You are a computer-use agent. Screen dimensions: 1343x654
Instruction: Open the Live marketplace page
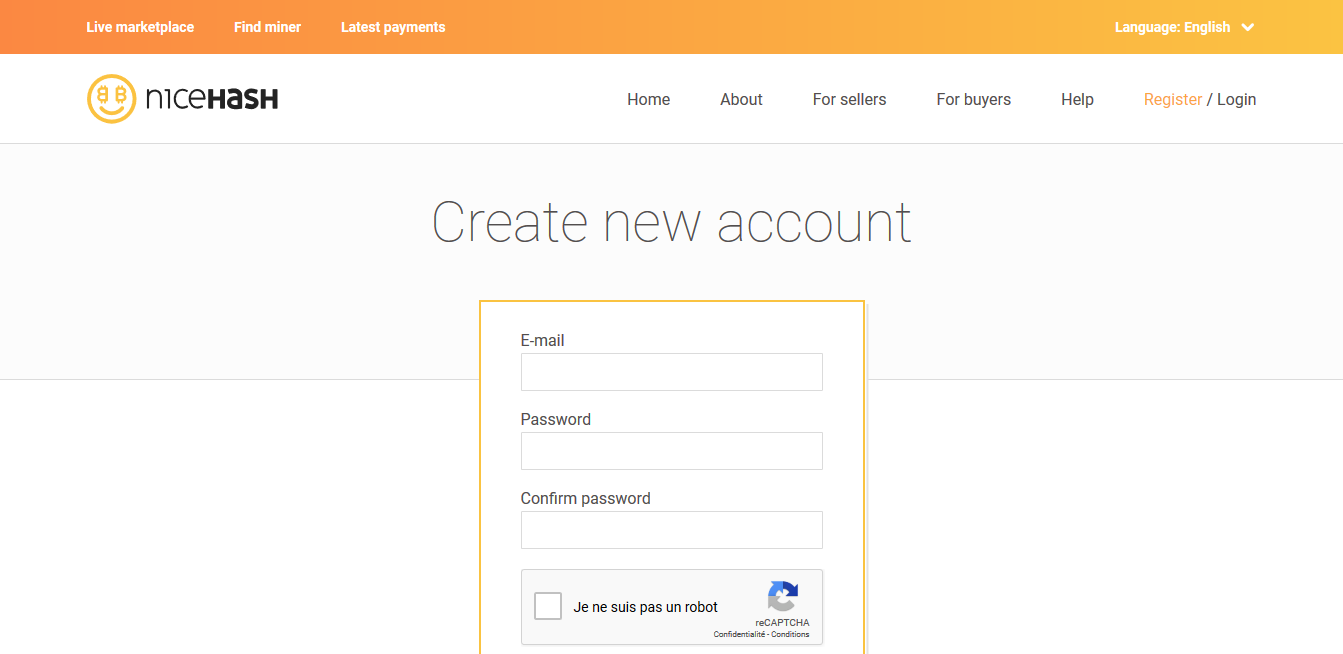coord(140,27)
